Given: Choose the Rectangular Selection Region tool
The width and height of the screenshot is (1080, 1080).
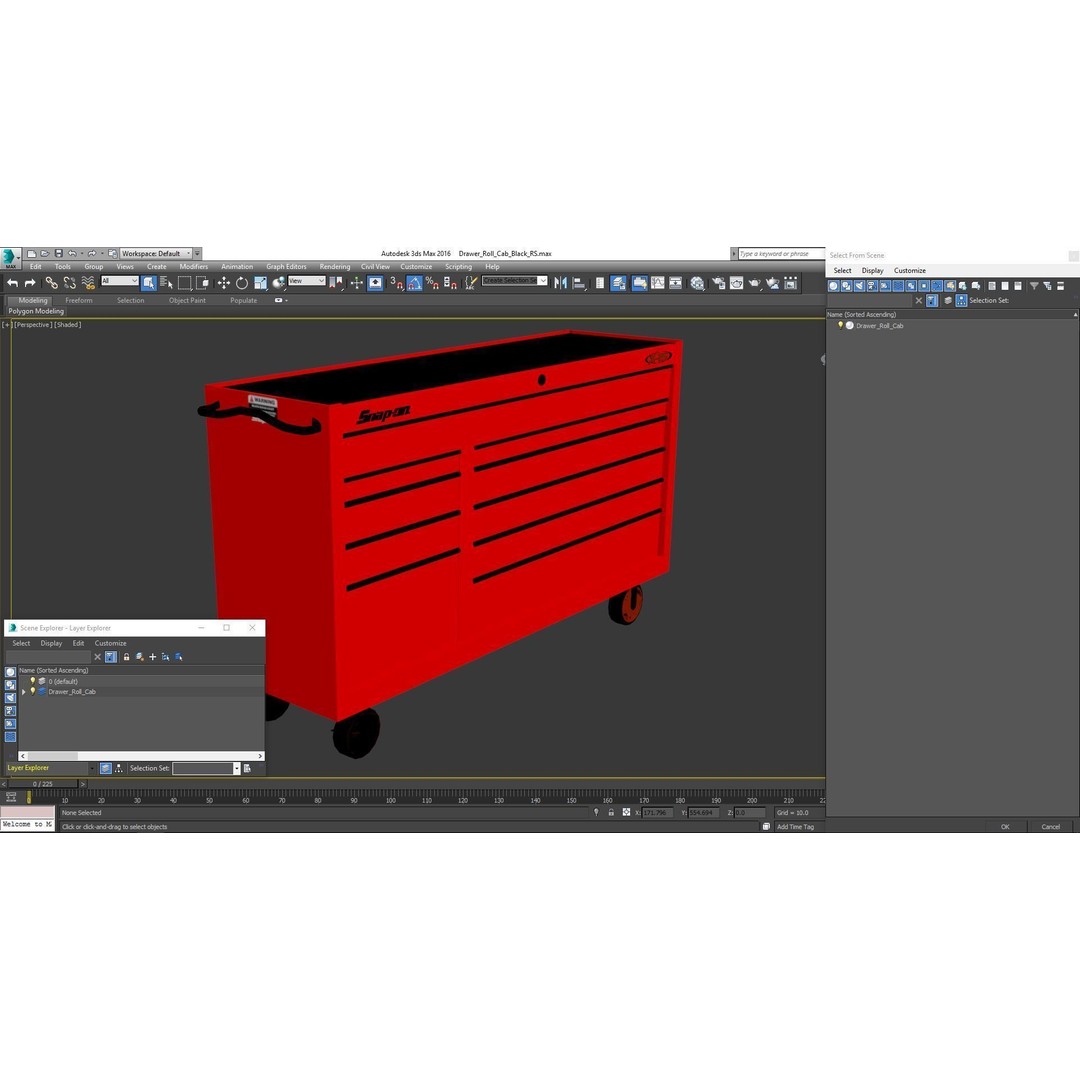Looking at the screenshot, I should [185, 282].
